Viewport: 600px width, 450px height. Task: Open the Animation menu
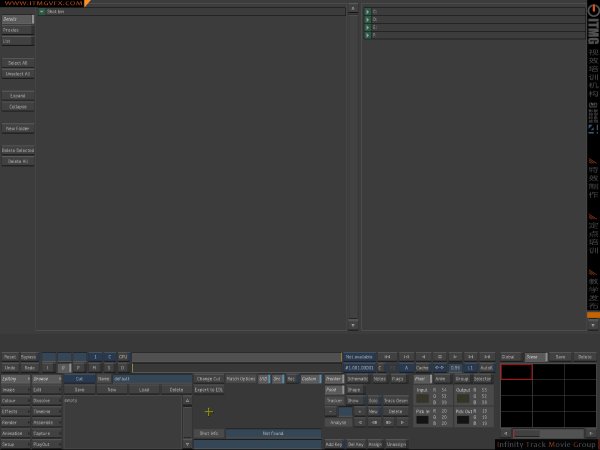(16, 434)
